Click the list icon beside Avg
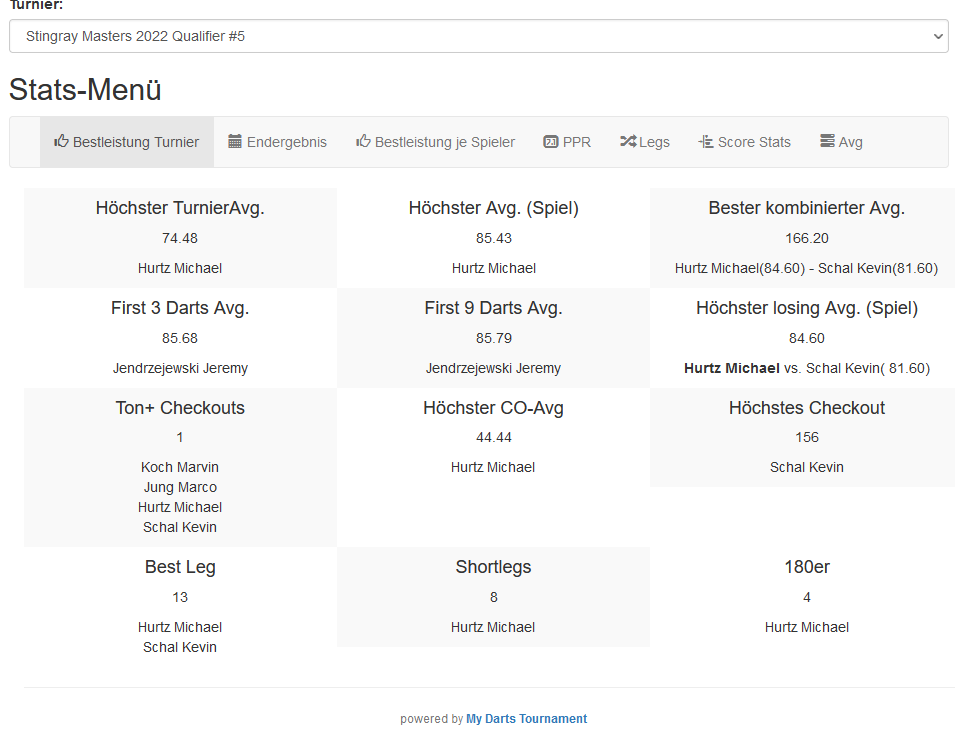Viewport: 955px width, 730px height. pyautogui.click(x=827, y=142)
